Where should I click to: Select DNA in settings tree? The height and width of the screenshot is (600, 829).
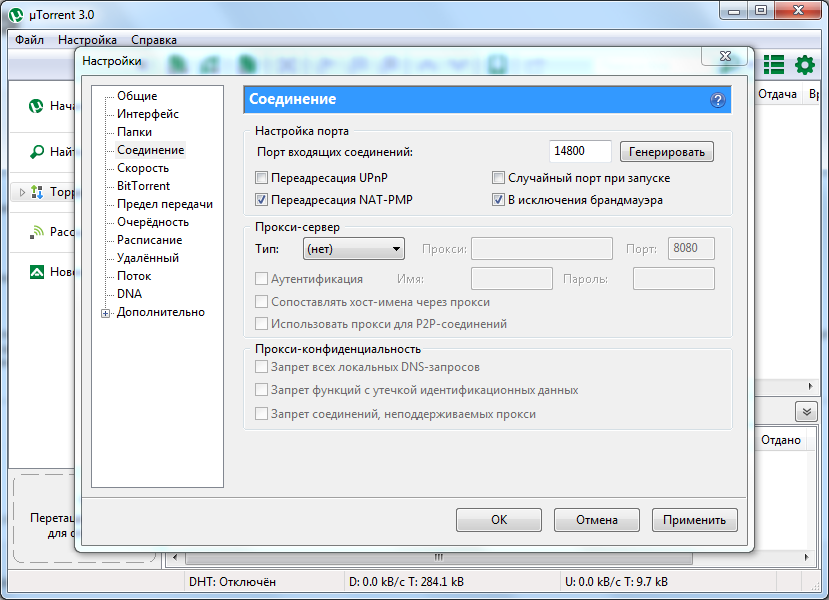click(130, 293)
